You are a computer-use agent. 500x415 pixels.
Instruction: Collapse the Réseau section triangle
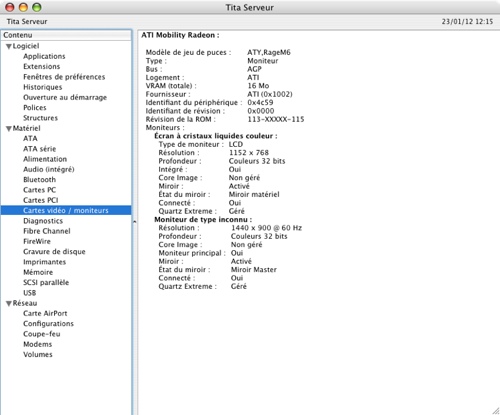(x=9, y=304)
